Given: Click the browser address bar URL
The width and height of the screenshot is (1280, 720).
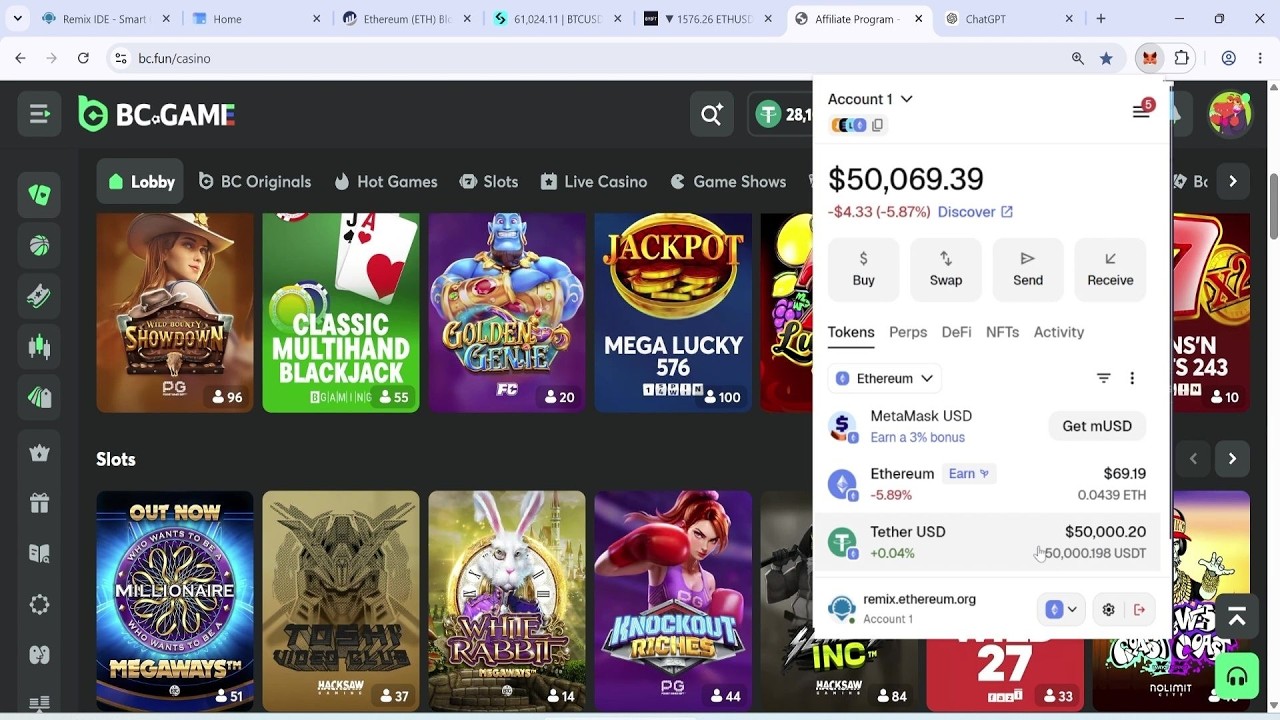Looking at the screenshot, I should pos(174,58).
